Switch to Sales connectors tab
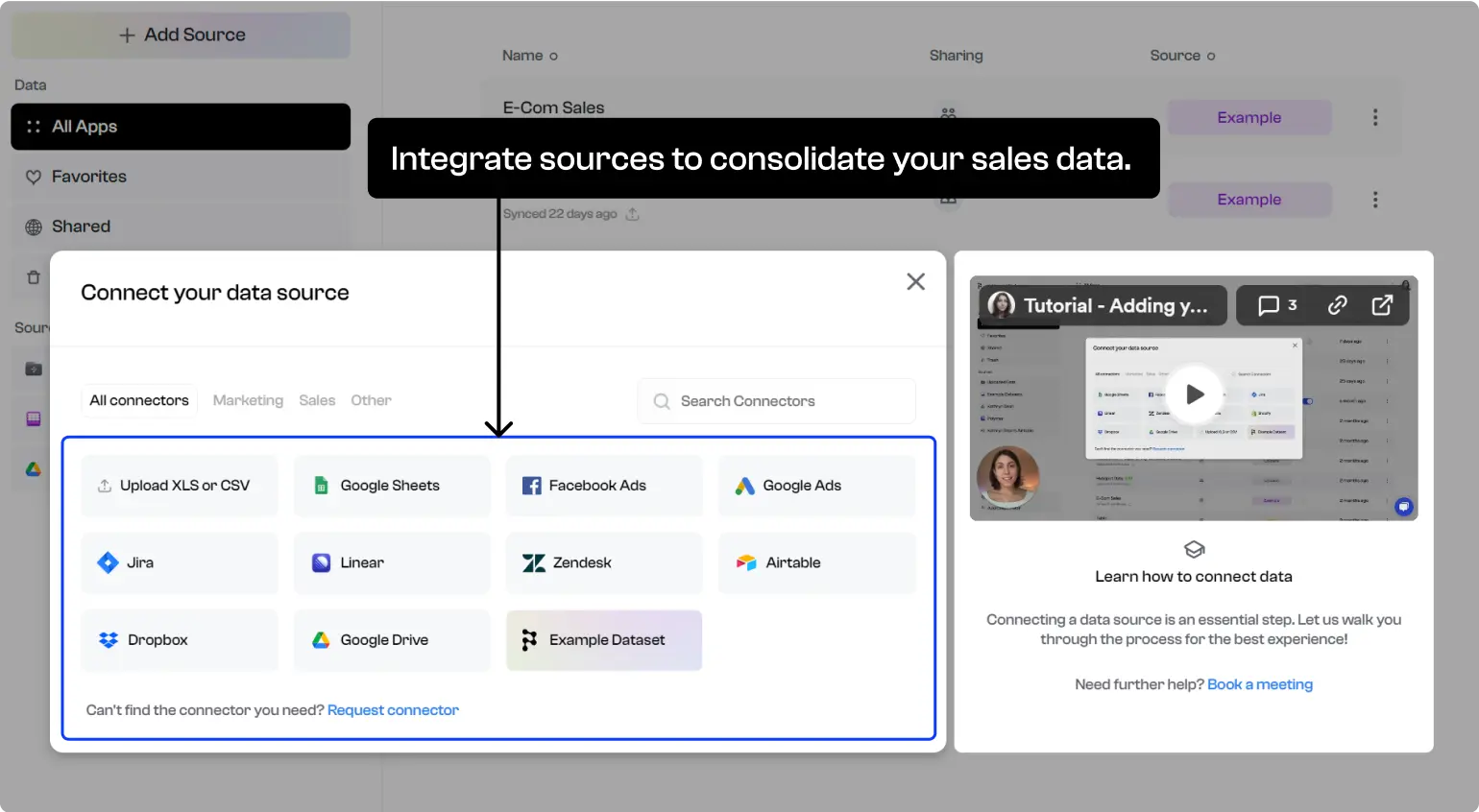1479x812 pixels. (x=317, y=400)
